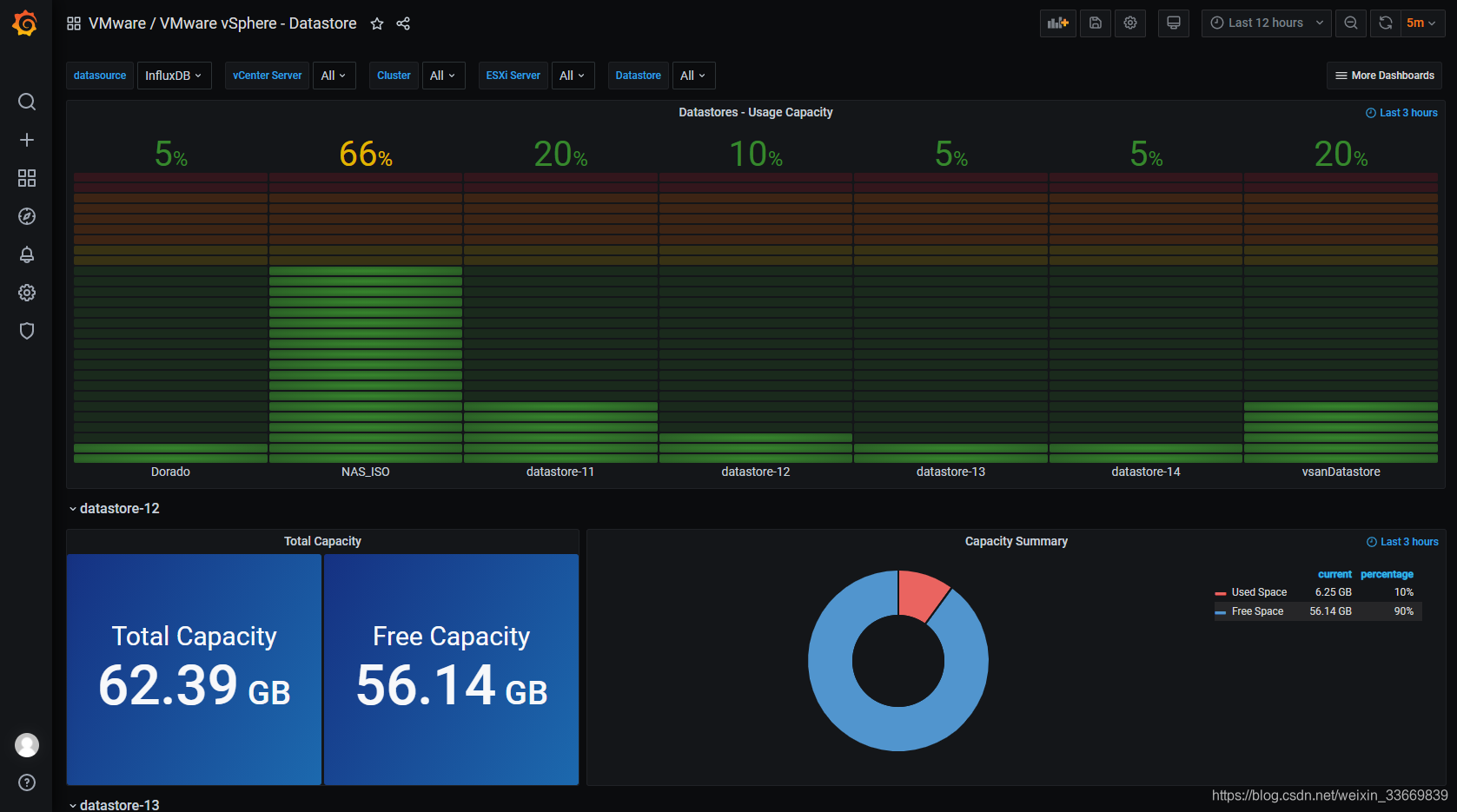This screenshot has width=1457, height=812.
Task: Zoom out the time range
Action: [x=1351, y=23]
